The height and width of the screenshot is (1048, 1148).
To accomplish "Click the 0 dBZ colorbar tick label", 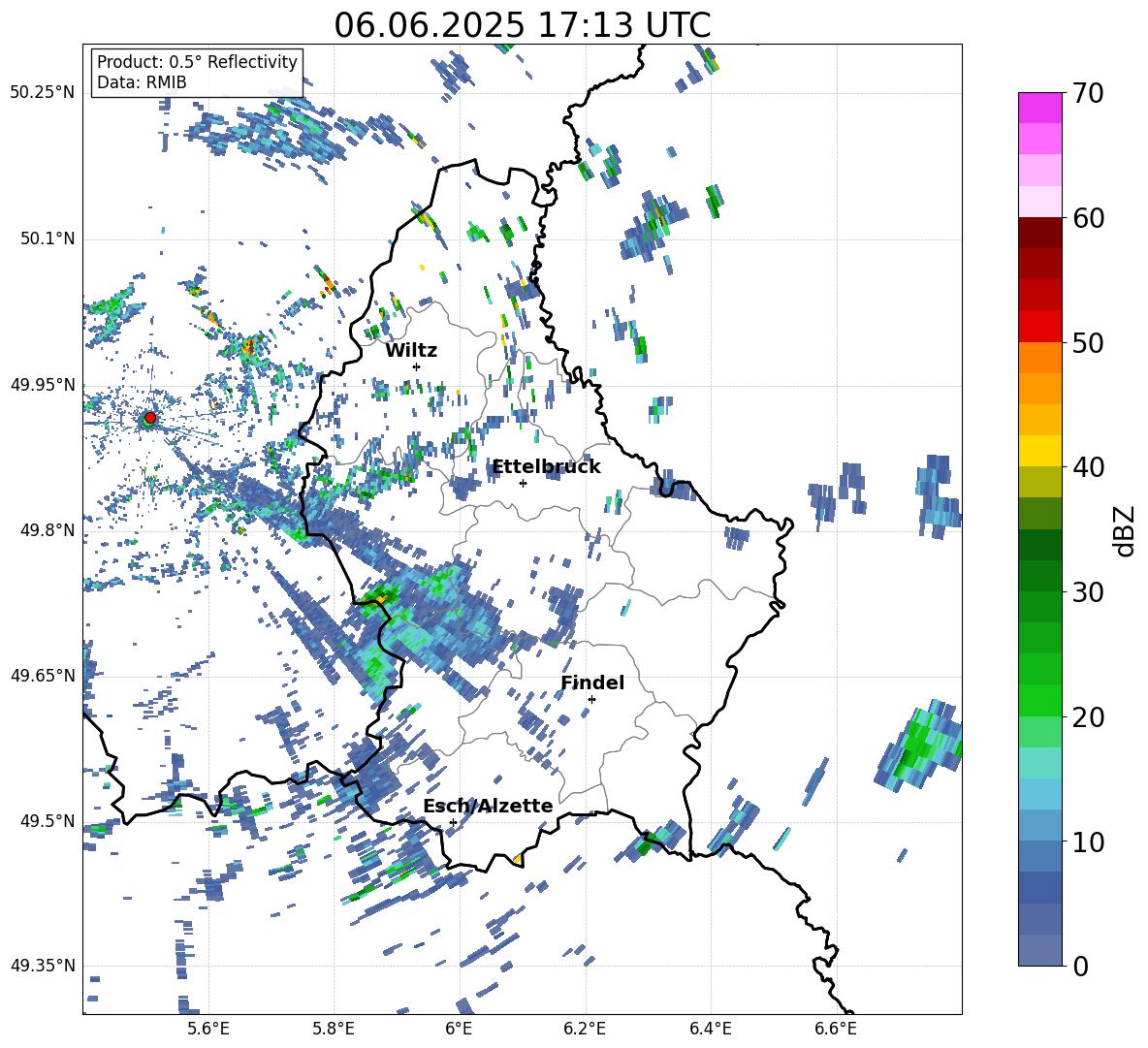I will tap(1080, 966).
